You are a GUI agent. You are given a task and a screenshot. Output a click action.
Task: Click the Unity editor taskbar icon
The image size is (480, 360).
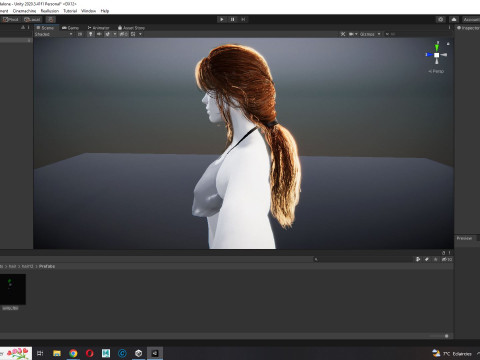point(155,353)
